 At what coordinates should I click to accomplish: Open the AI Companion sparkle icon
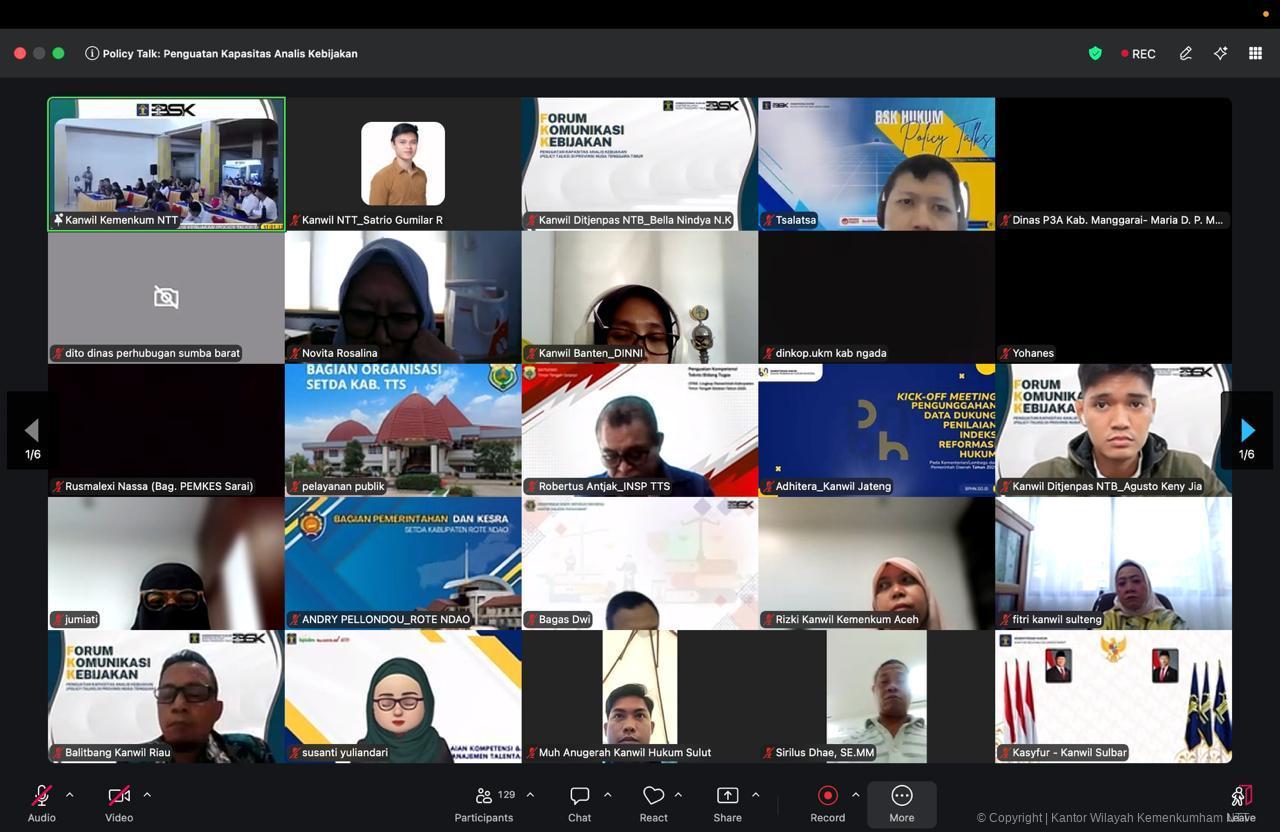point(1220,54)
